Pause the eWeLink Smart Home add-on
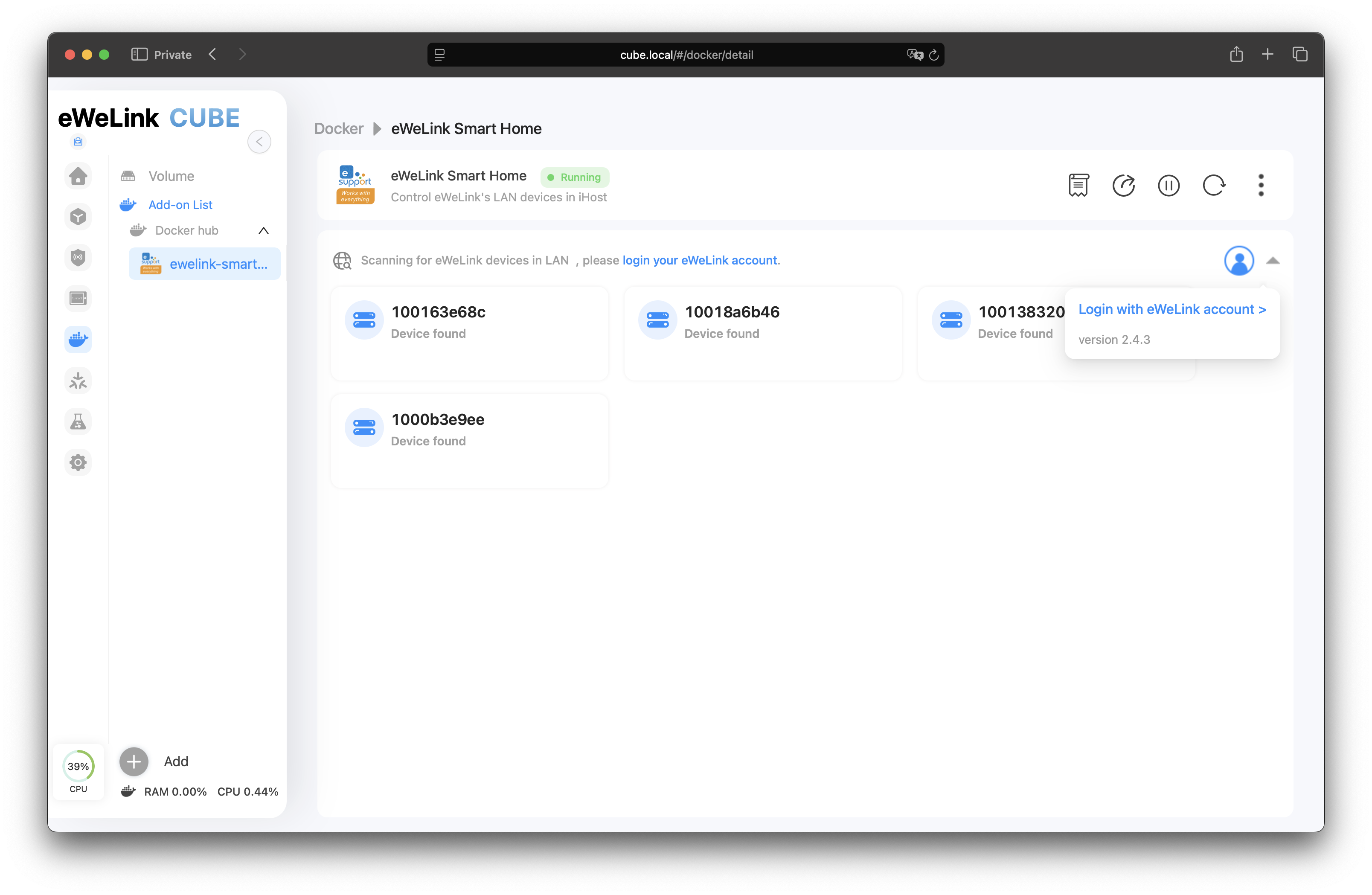 click(1169, 186)
